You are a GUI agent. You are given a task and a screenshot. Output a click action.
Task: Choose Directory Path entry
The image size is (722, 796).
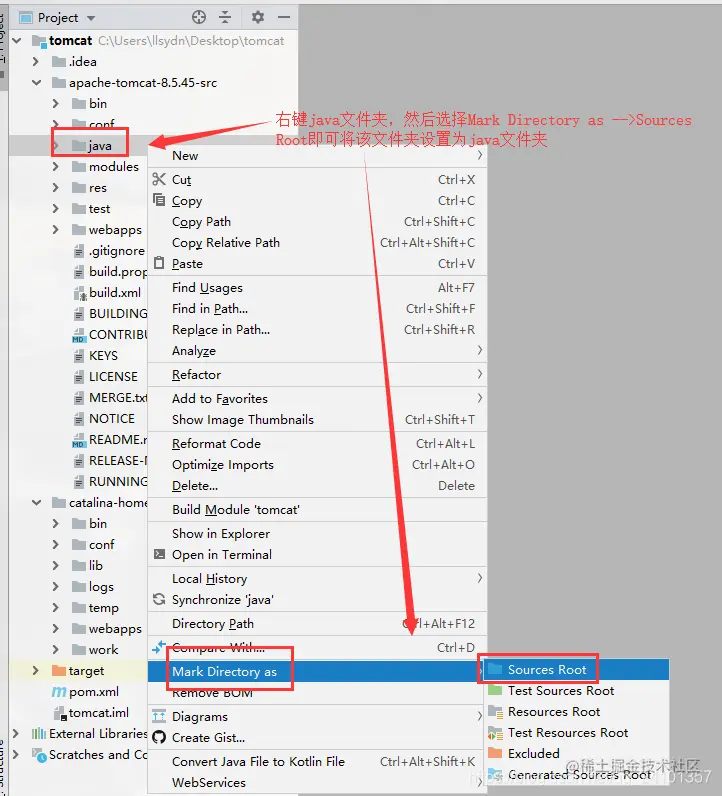(317, 623)
